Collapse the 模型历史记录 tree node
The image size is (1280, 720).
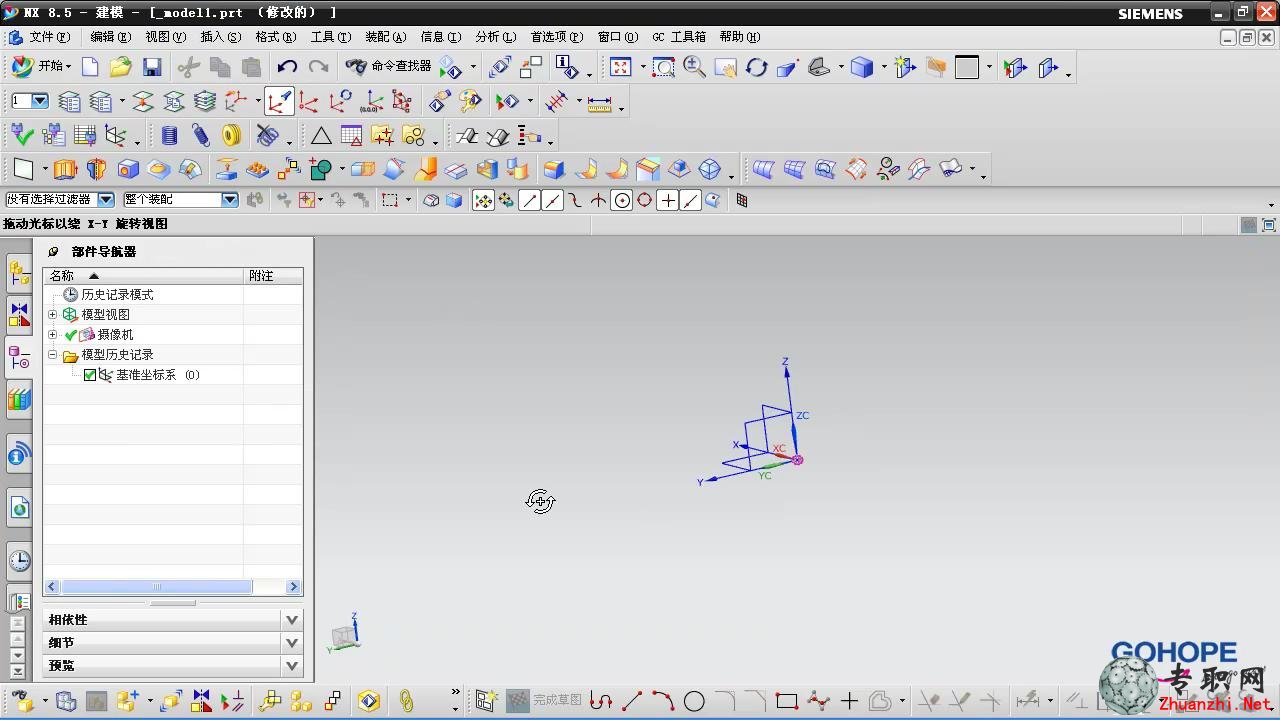[x=53, y=355]
